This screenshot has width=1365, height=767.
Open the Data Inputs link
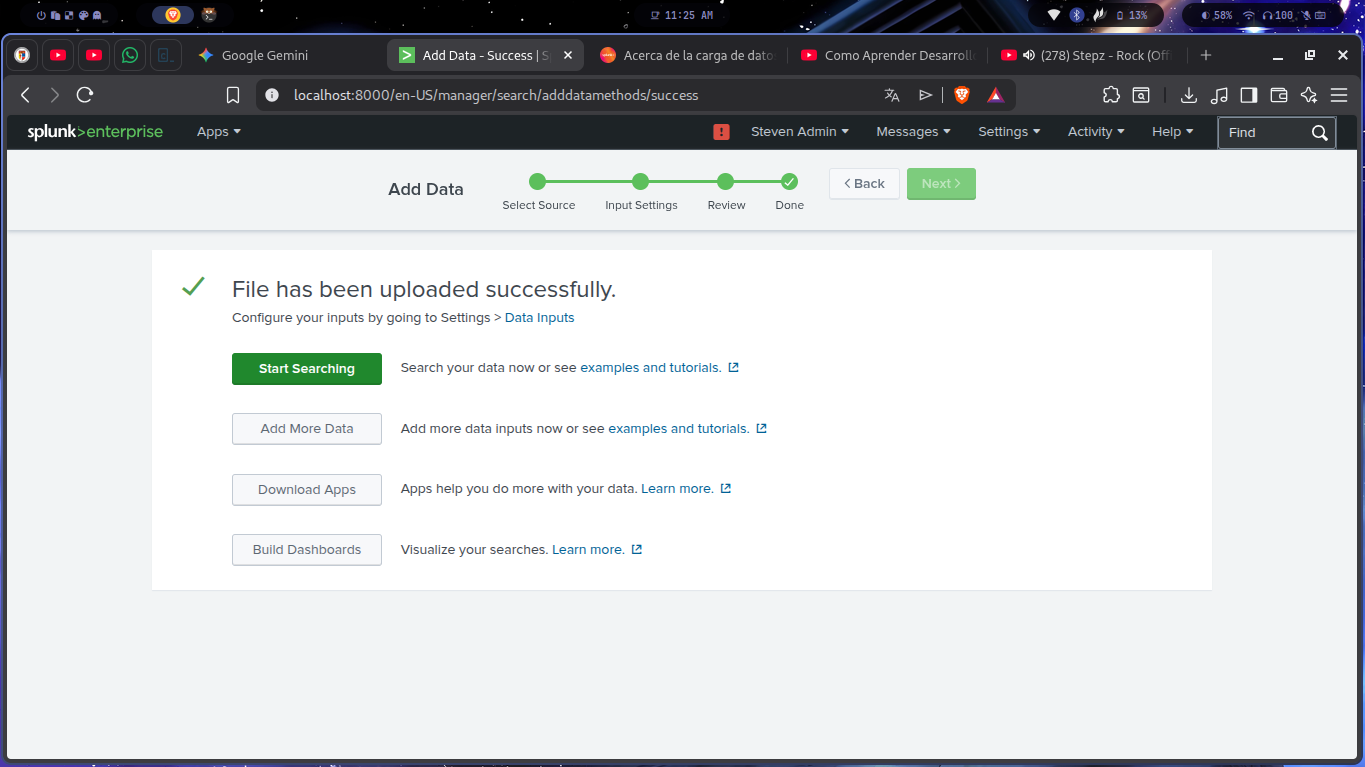point(539,318)
